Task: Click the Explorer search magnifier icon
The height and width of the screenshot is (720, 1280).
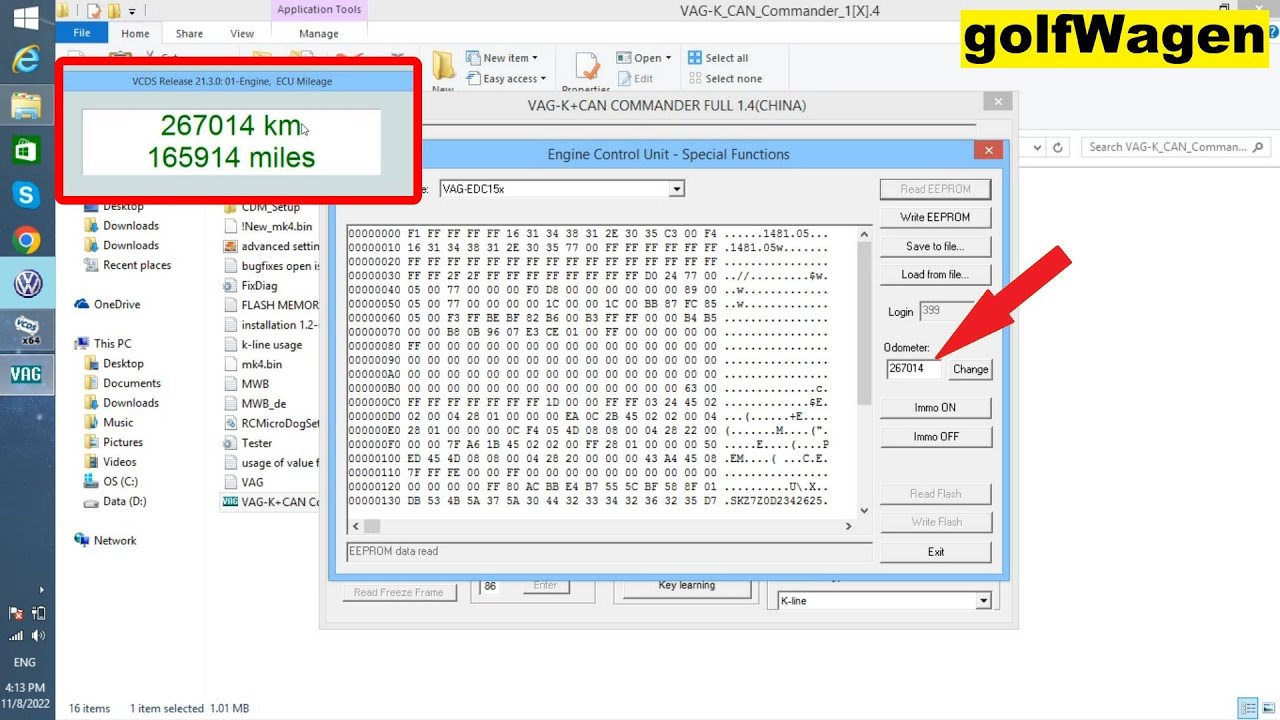Action: click(x=1259, y=147)
